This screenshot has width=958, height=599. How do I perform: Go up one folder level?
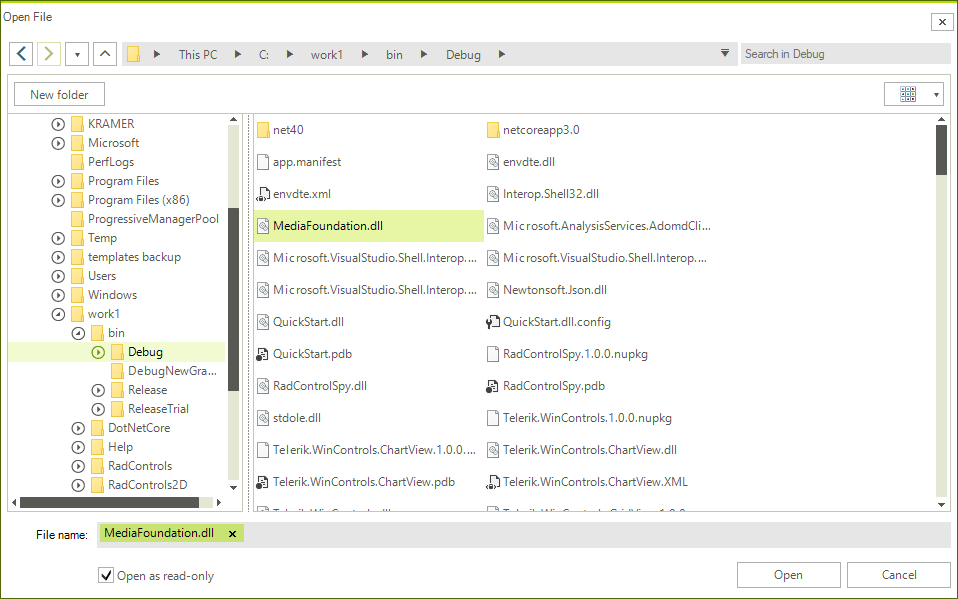(105, 53)
